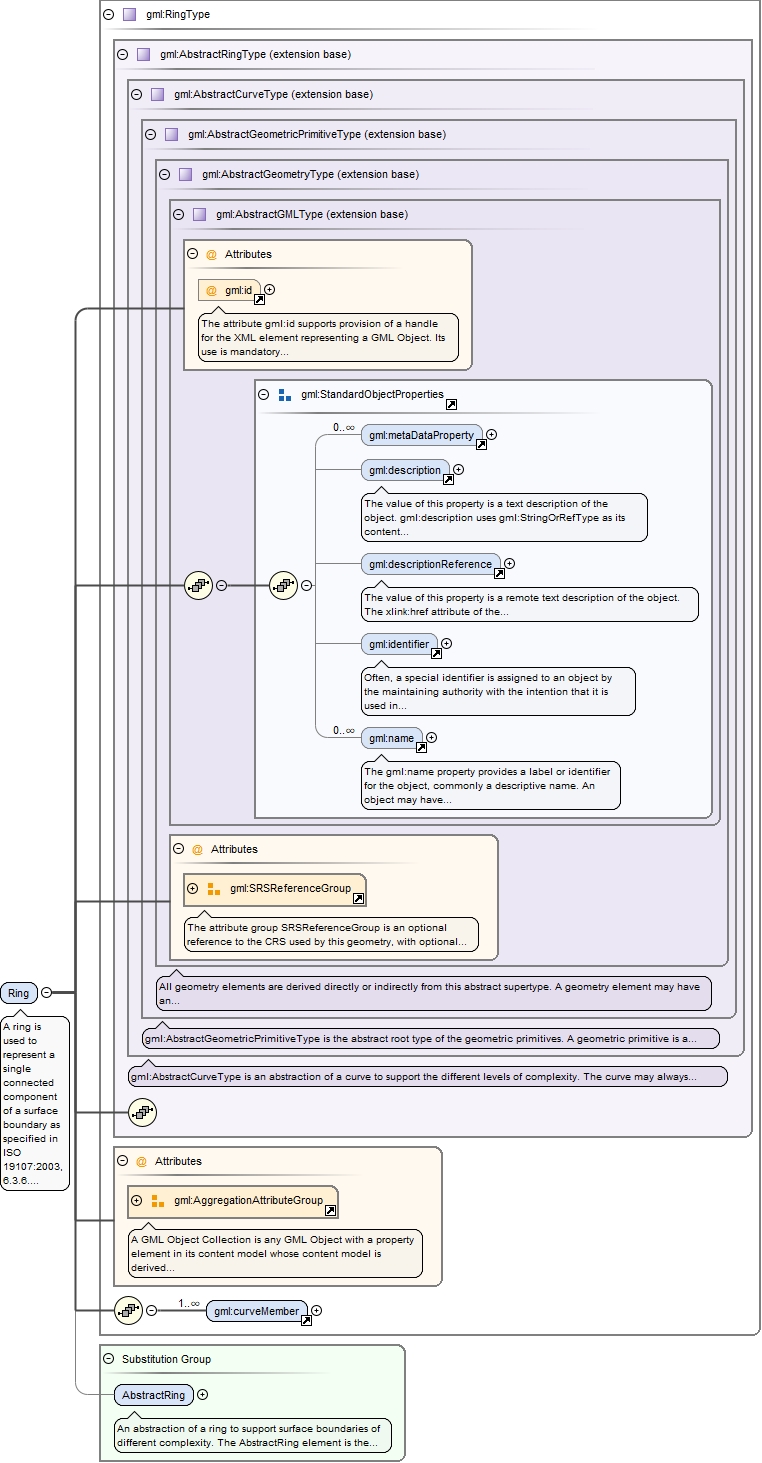Collapse the gml:AbstractGMLType extension base
This screenshot has height=1463, width=762.
click(178, 214)
